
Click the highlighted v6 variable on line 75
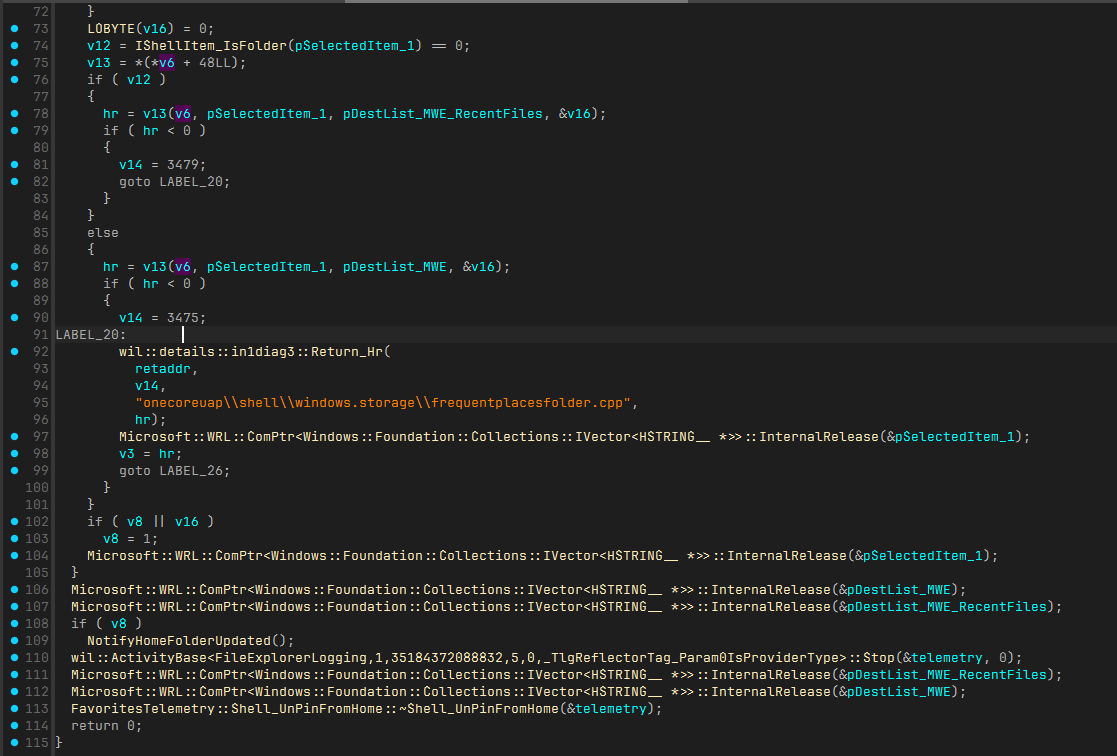point(167,62)
